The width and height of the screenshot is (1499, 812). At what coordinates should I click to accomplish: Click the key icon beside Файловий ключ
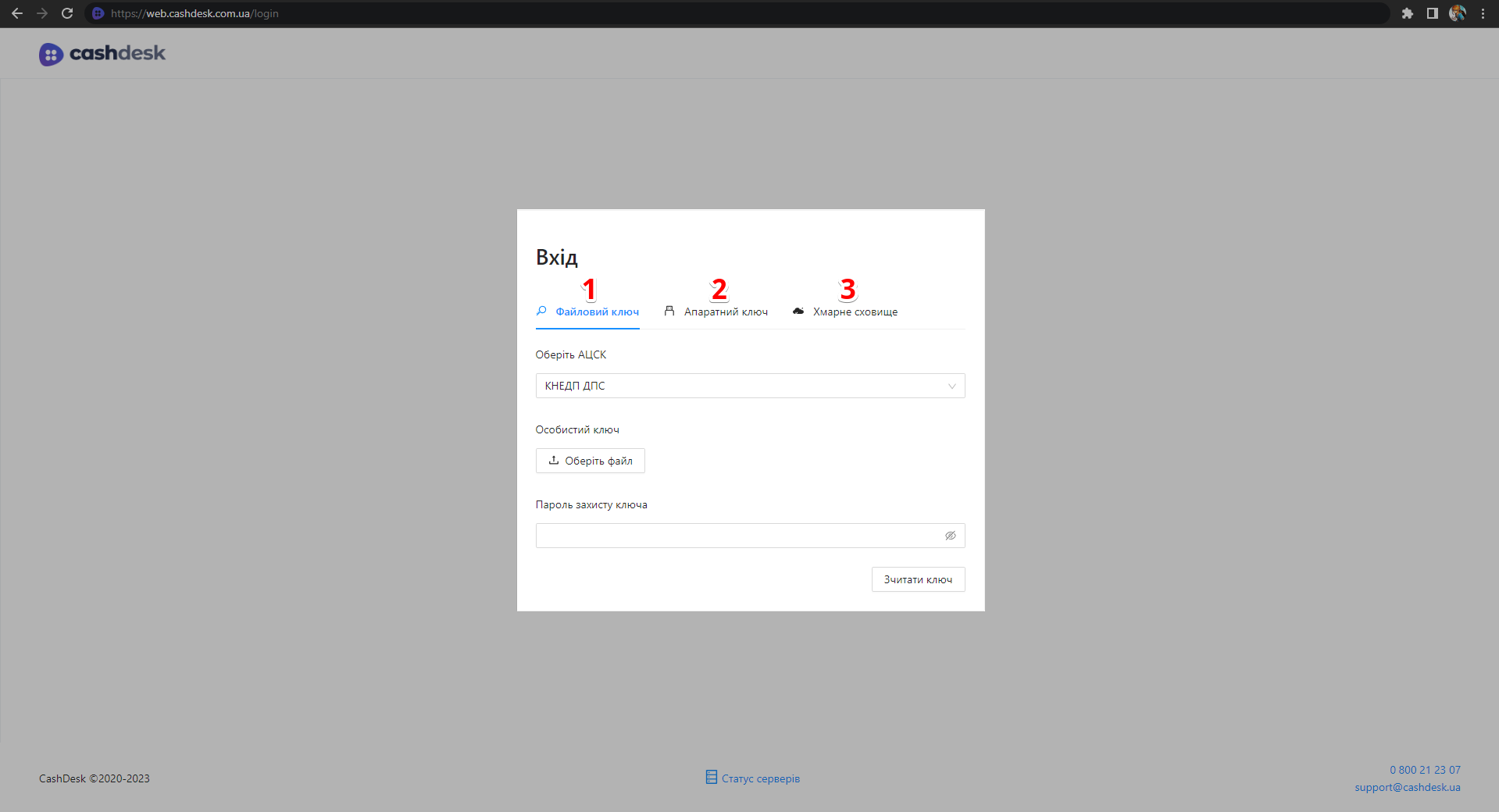[x=541, y=311]
